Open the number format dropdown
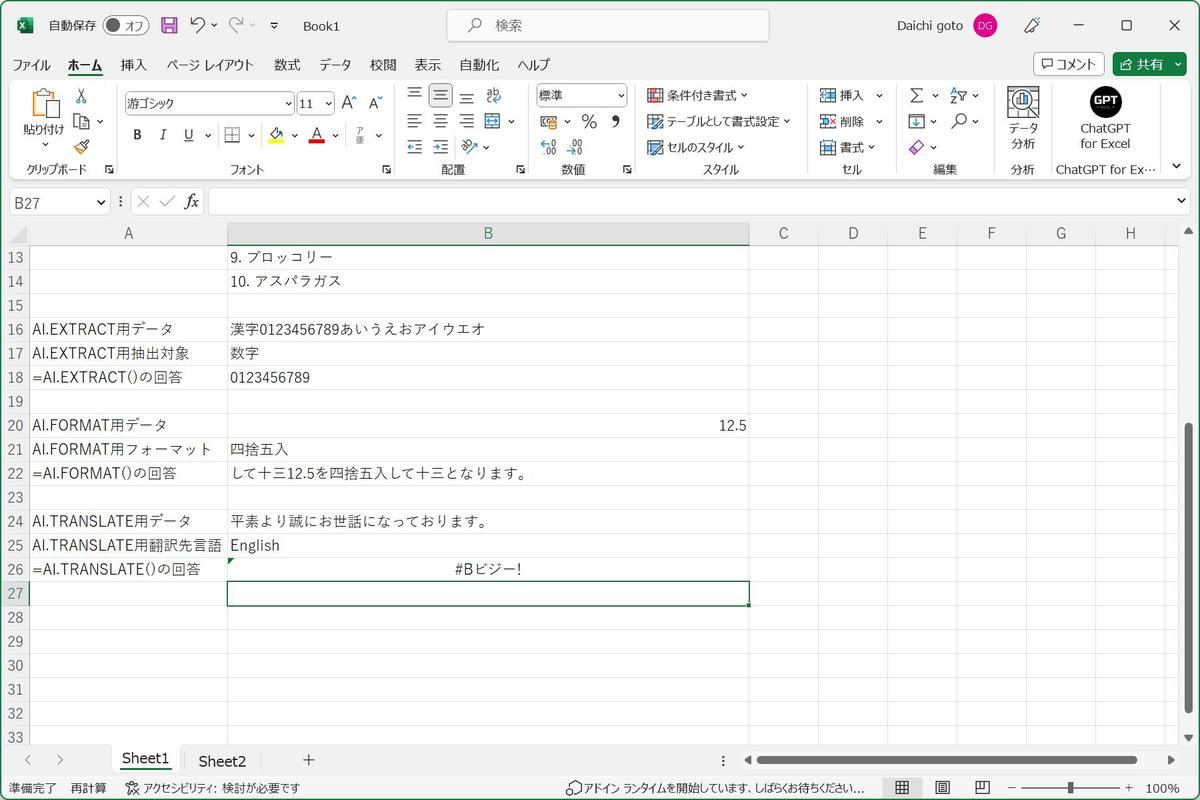Viewport: 1200px width, 800px height. [621, 96]
